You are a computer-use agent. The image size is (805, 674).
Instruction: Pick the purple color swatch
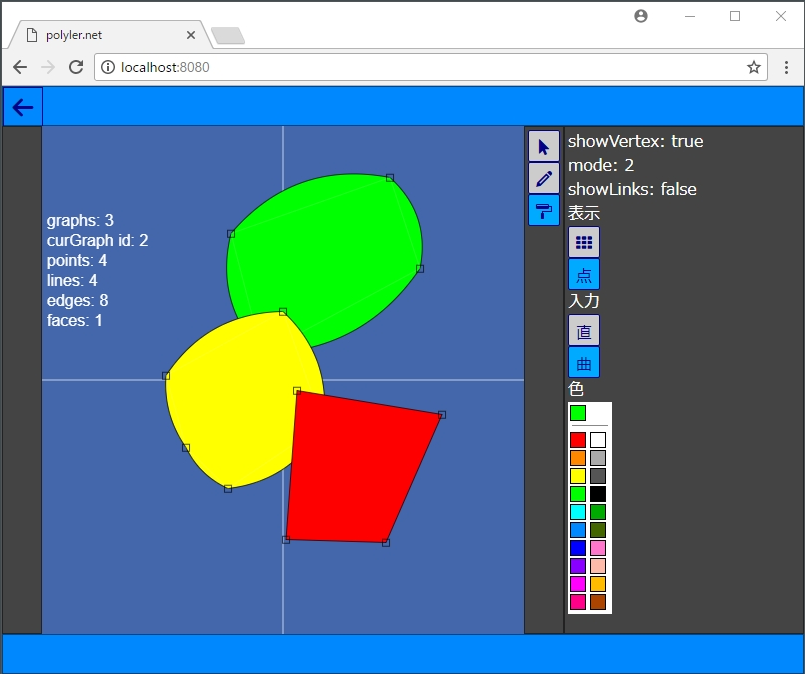tap(578, 566)
